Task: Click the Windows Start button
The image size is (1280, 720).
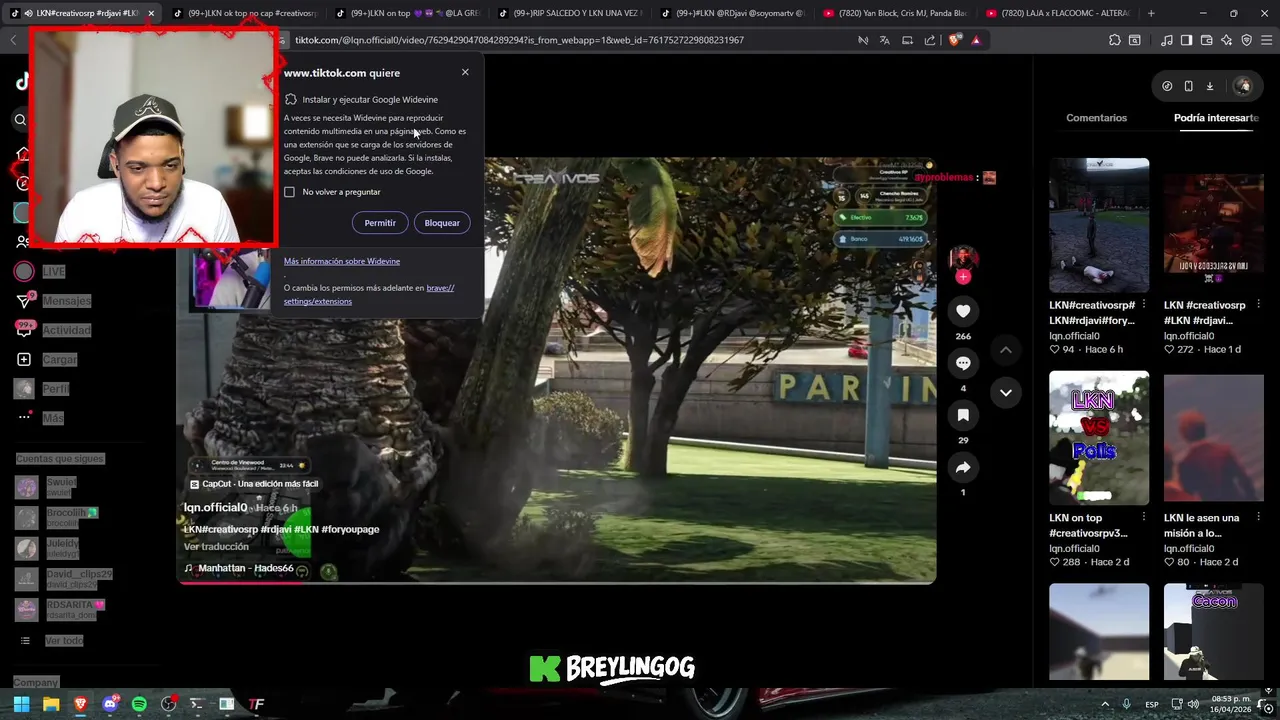Action: 21,704
